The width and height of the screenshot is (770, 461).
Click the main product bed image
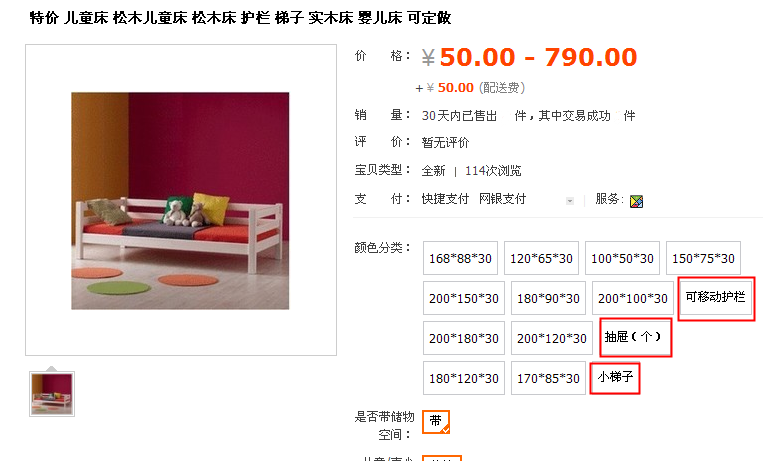click(180, 201)
